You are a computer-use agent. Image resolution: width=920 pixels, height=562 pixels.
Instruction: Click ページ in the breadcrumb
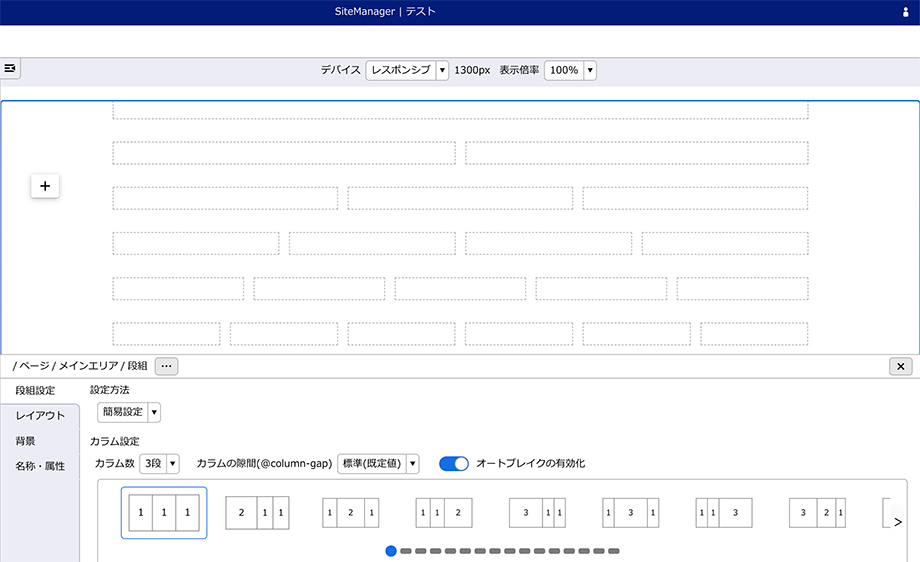(x=35, y=366)
